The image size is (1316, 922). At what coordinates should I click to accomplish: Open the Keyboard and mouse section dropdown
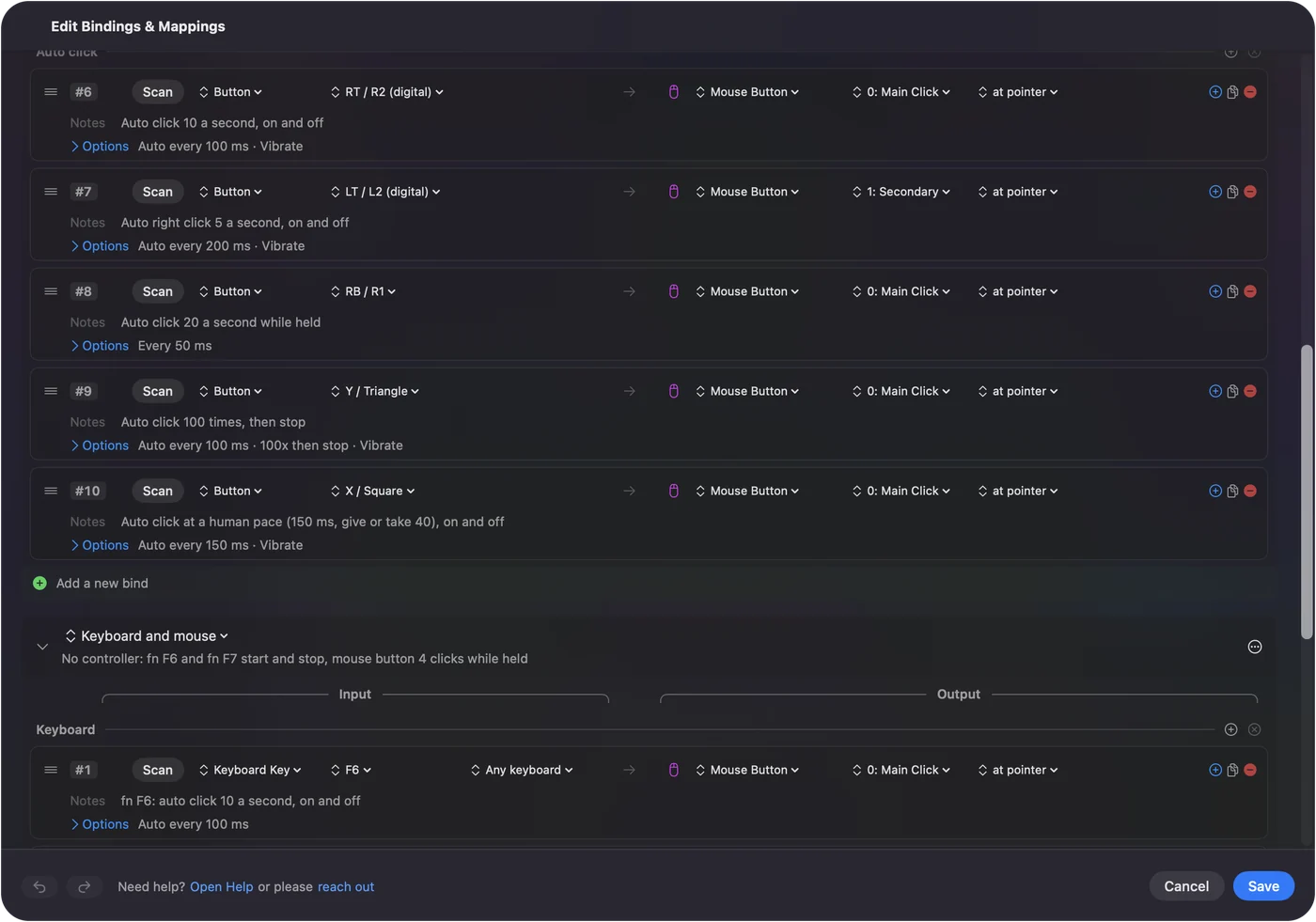point(147,636)
